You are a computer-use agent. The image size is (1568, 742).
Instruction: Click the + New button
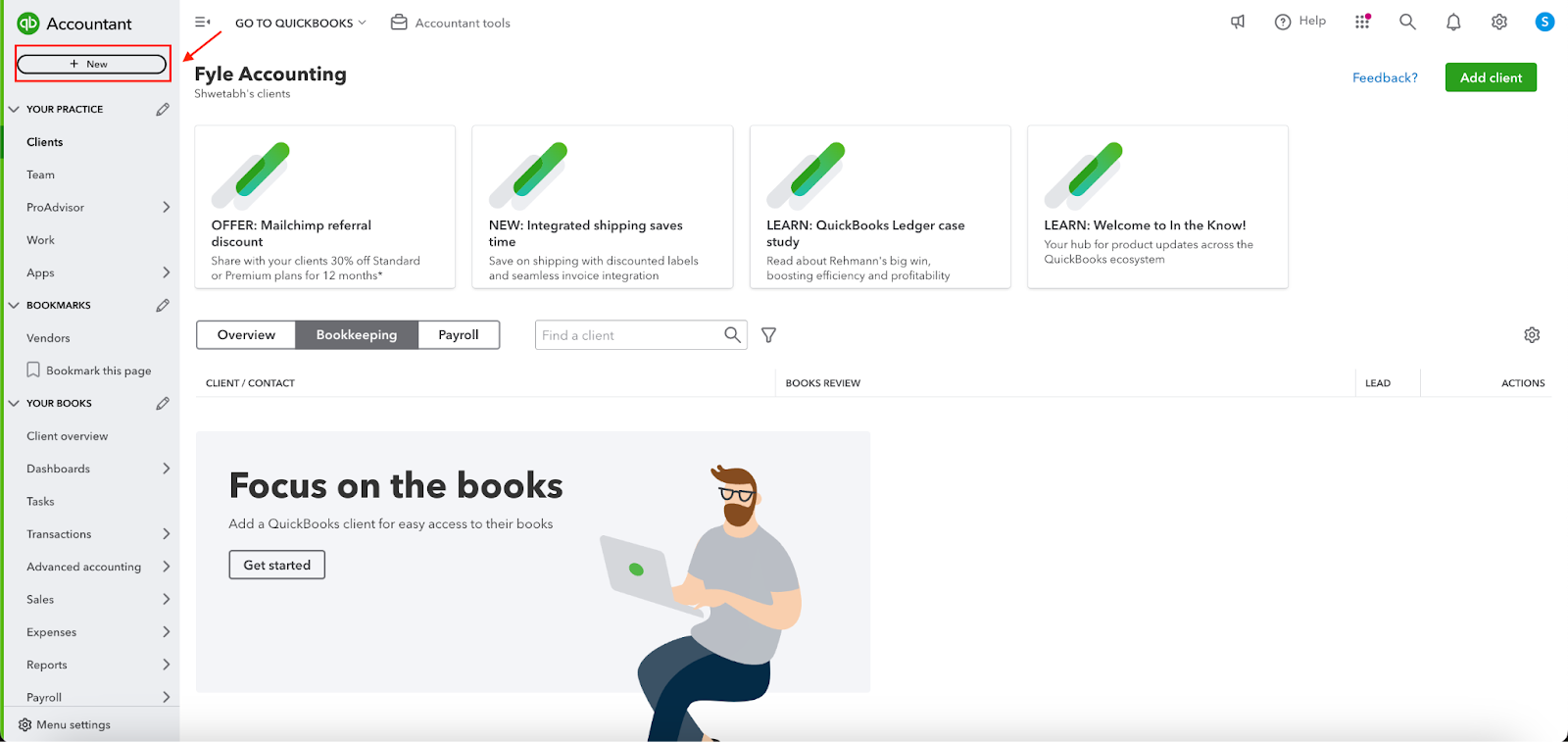92,64
